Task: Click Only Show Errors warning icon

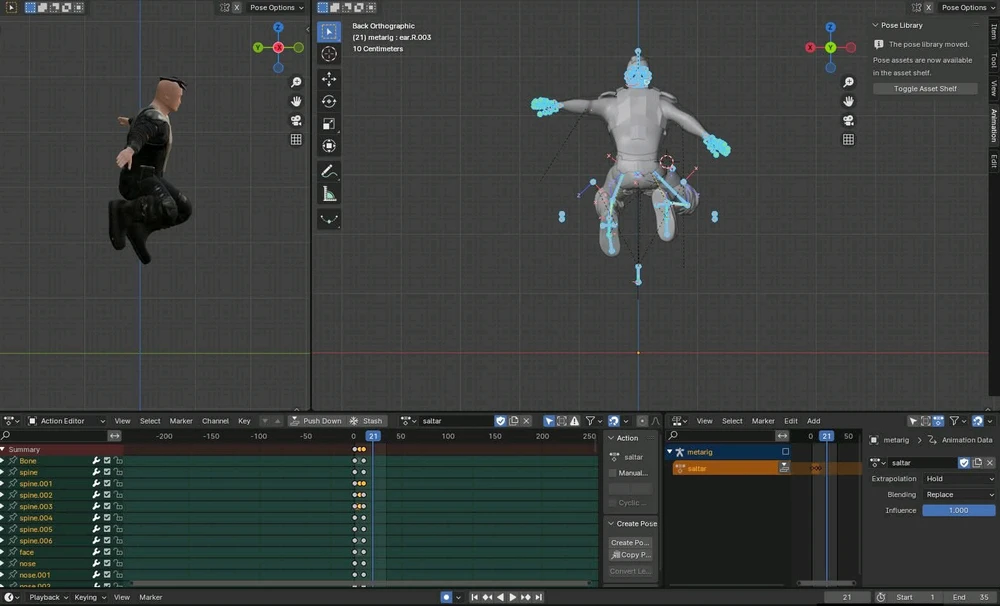Action: click(x=575, y=421)
